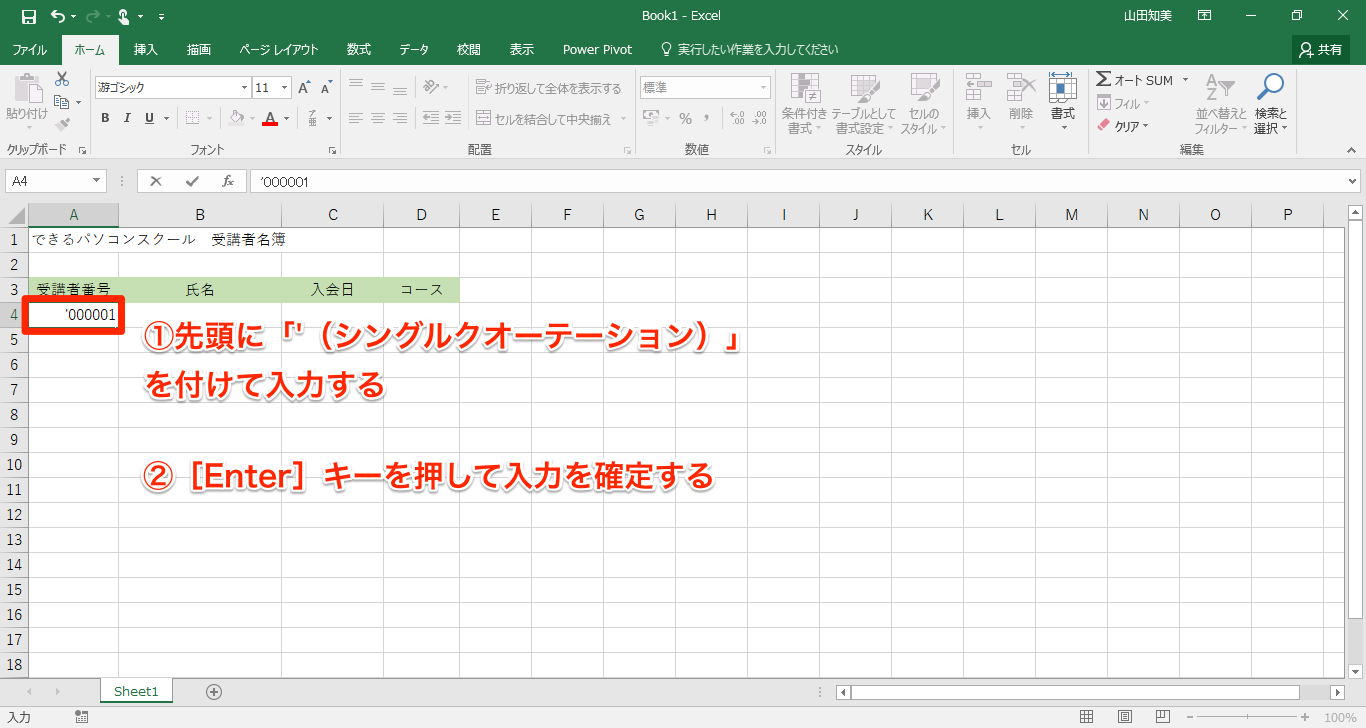Toggle Bold formatting
This screenshot has width=1366, height=728.
(105, 118)
